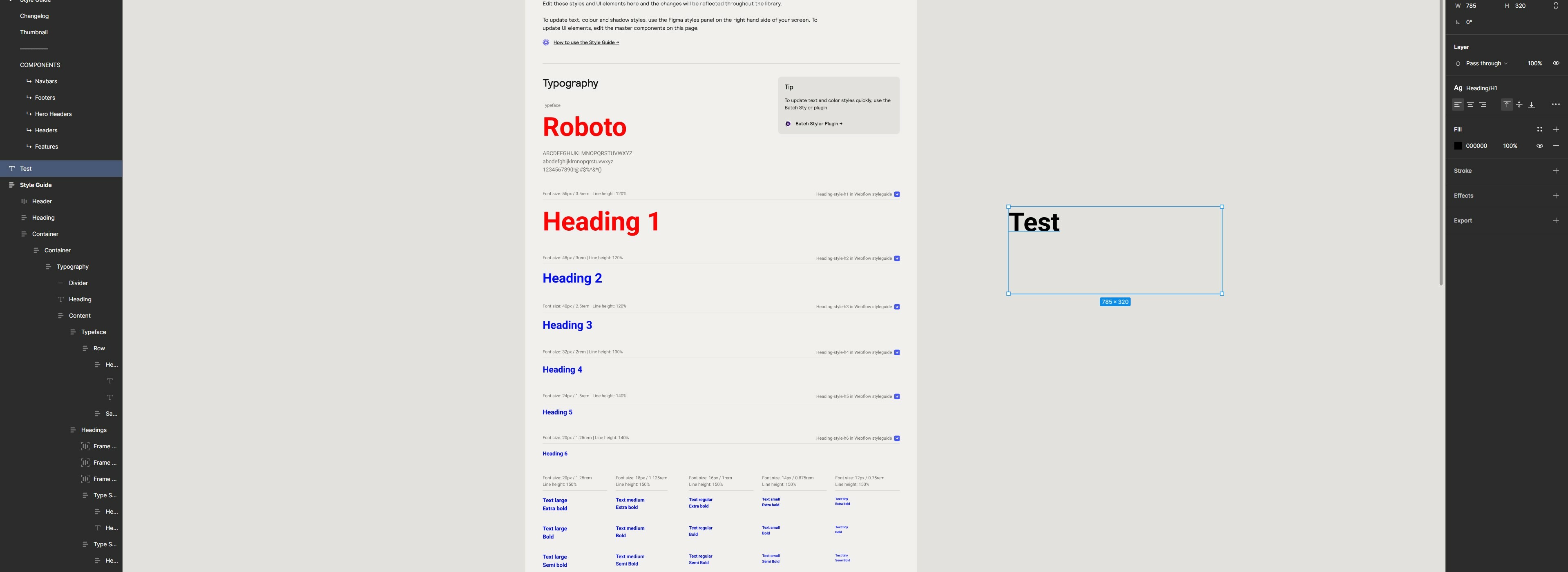Open the Footers page
The width and height of the screenshot is (1568, 572).
point(45,98)
